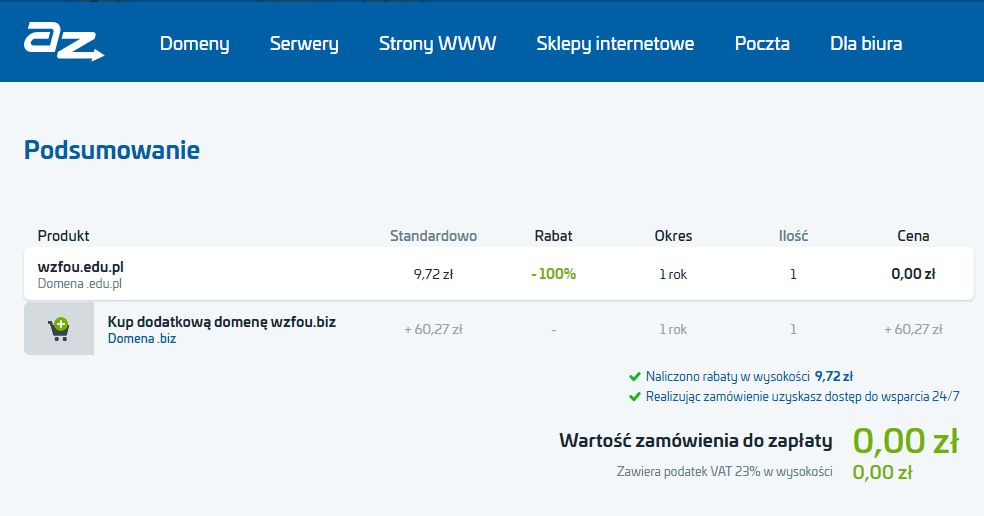Open the Domeny menu
The width and height of the screenshot is (984, 516).
click(x=195, y=43)
